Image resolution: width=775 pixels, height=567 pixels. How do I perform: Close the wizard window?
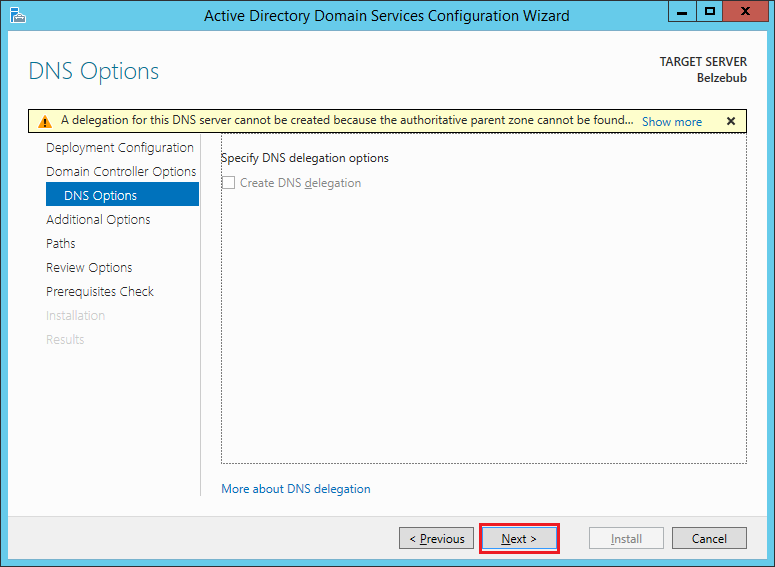click(745, 11)
